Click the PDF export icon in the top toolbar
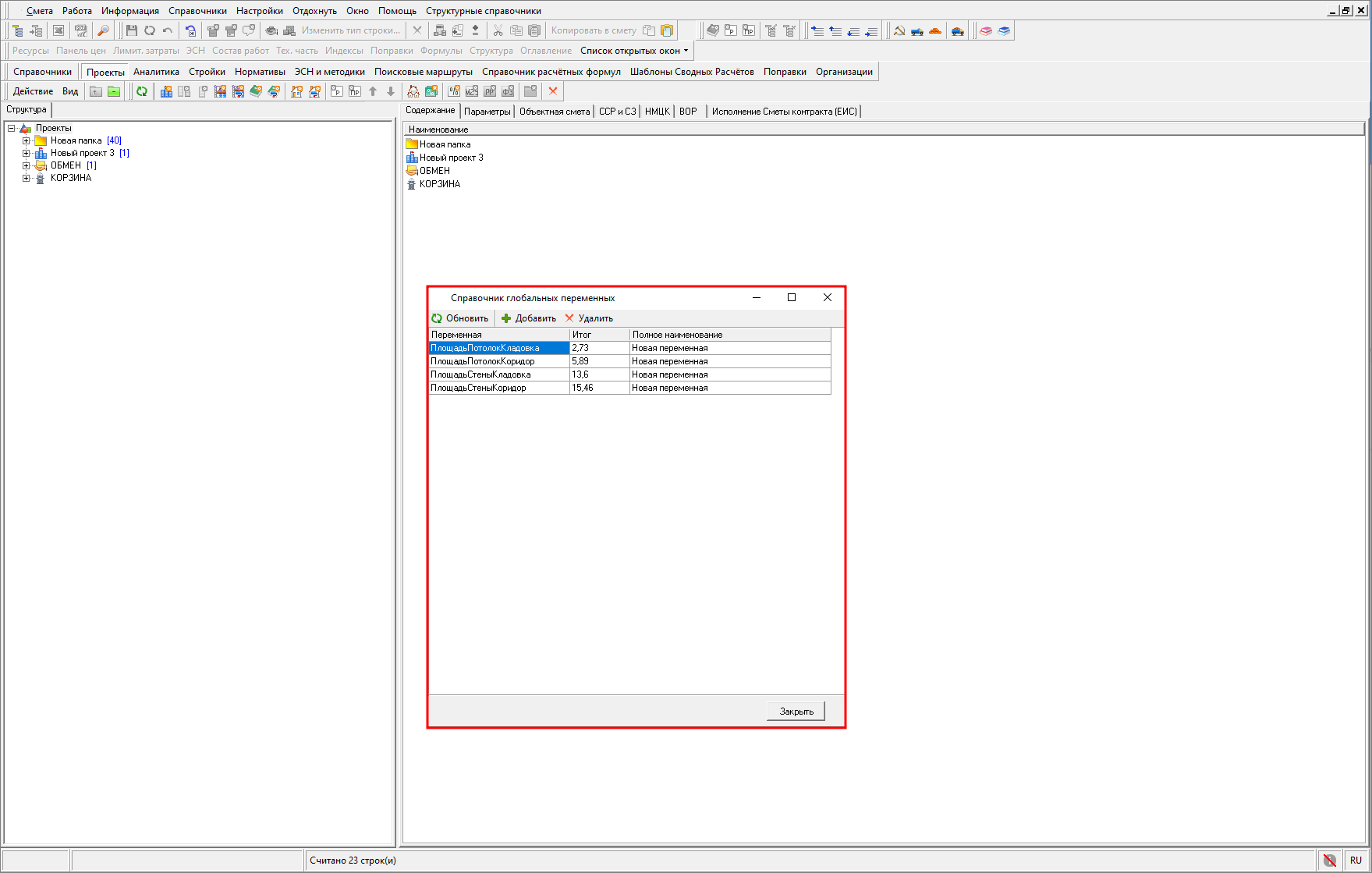Viewport: 1372px width, 873px height. (81, 30)
